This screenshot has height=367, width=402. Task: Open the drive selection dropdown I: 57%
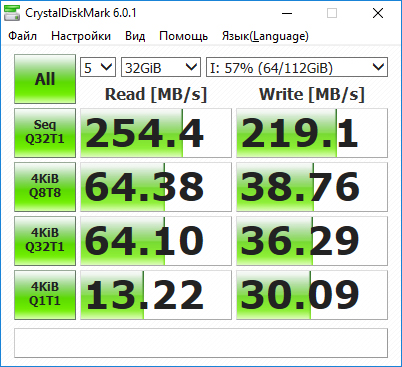coord(297,67)
